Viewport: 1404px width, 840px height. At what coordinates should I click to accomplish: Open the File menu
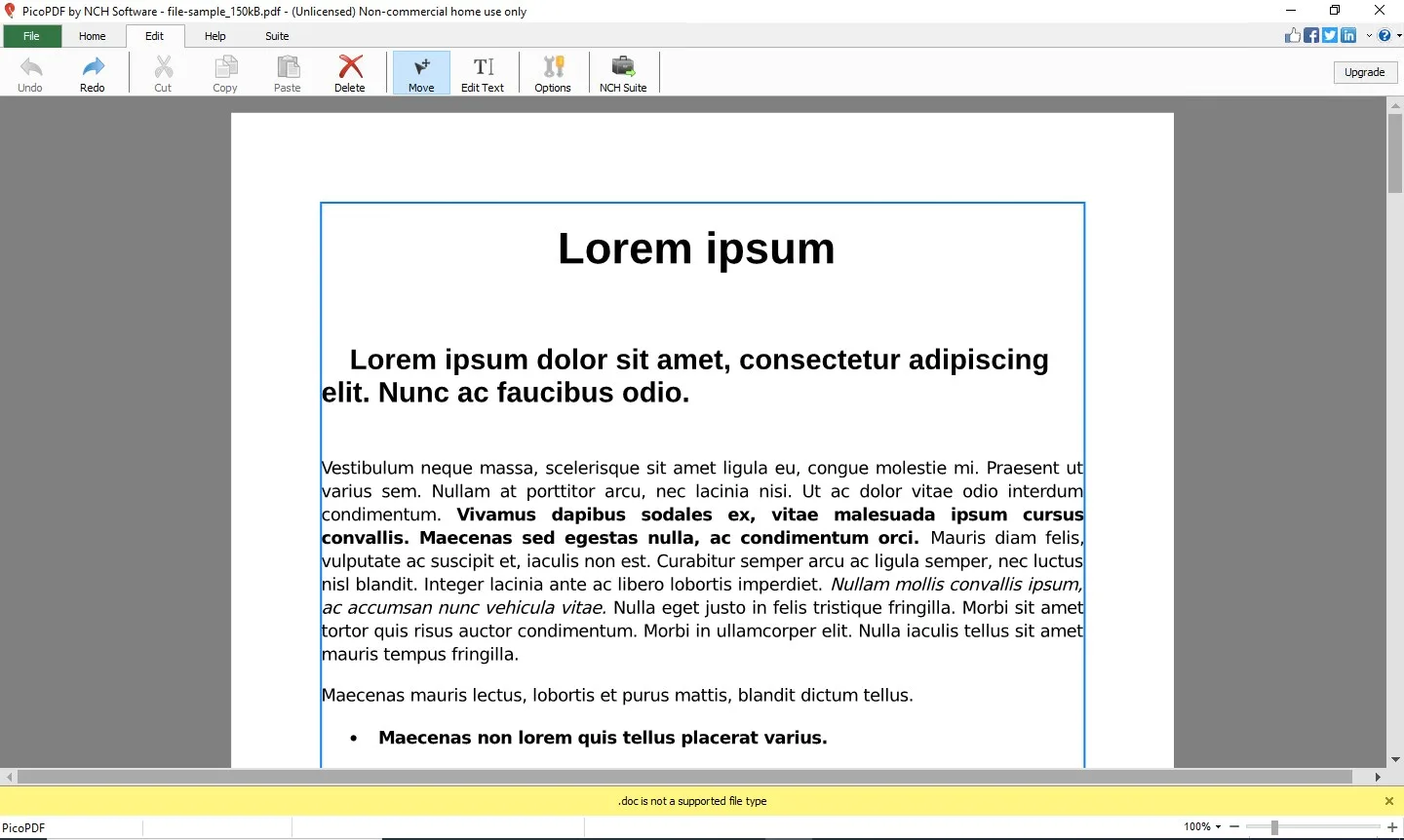tap(31, 36)
